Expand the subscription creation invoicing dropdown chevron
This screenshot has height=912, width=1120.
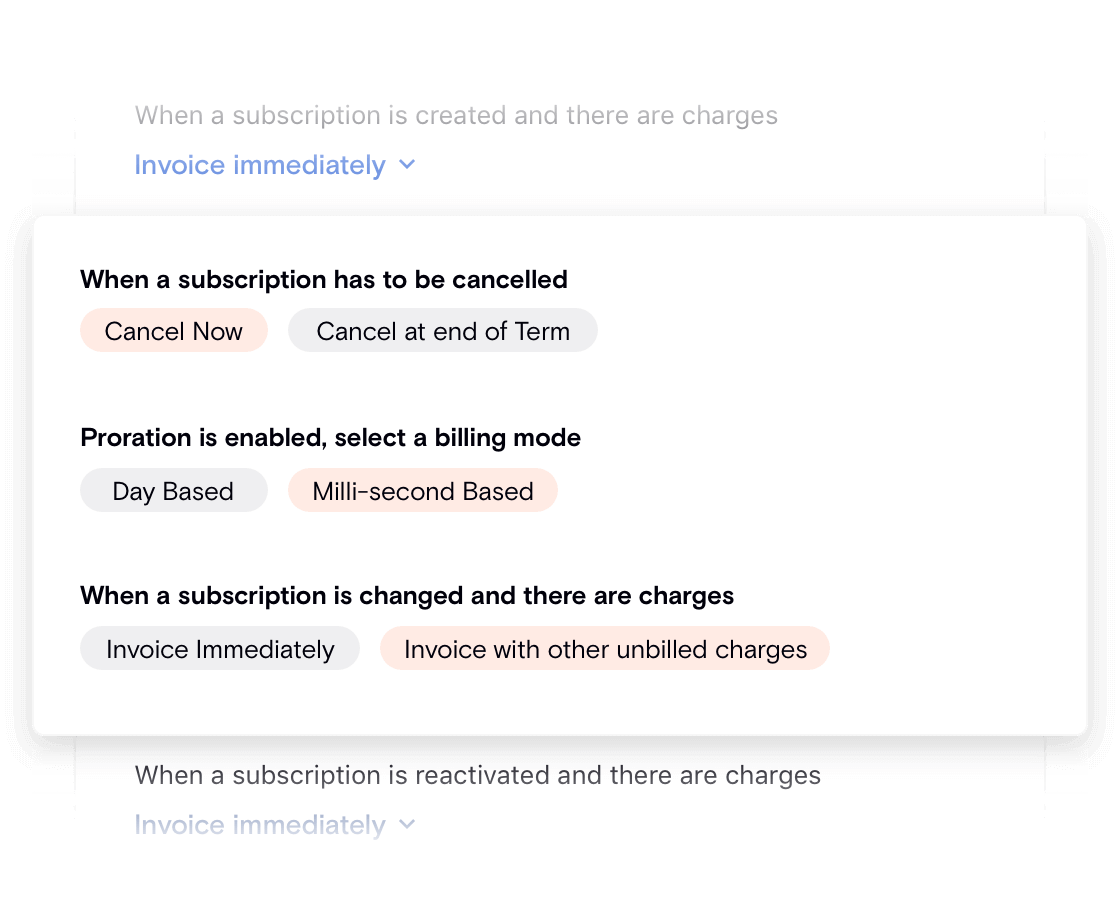pyautogui.click(x=406, y=165)
